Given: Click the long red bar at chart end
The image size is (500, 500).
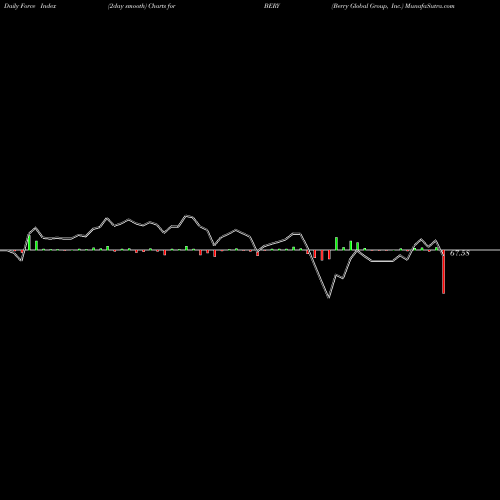Looking at the screenshot, I should coord(443,272).
